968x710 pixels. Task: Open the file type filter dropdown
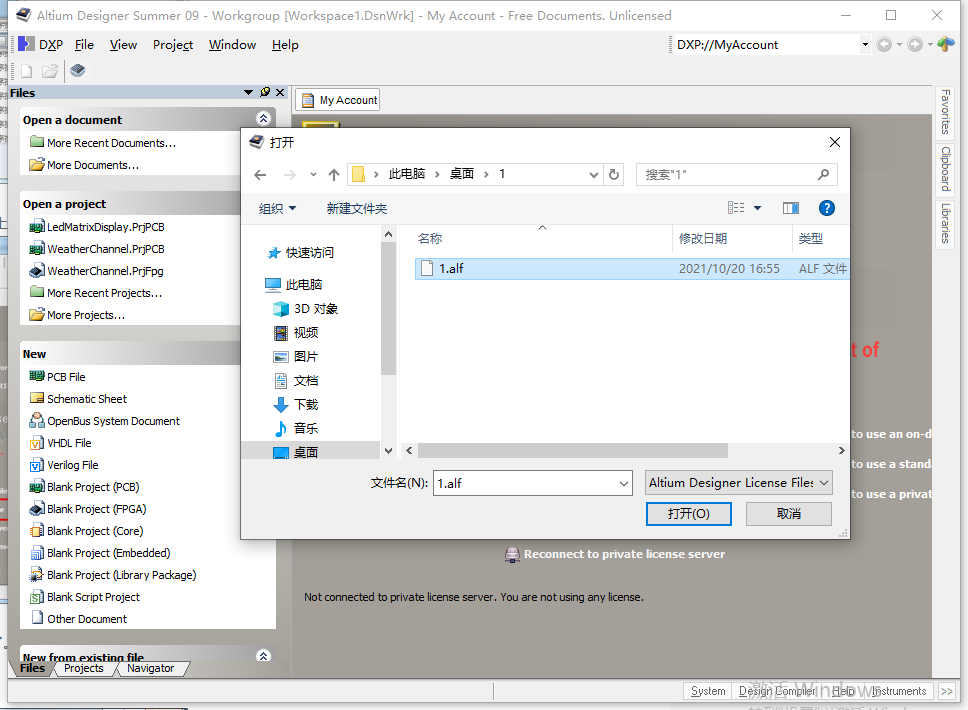739,483
